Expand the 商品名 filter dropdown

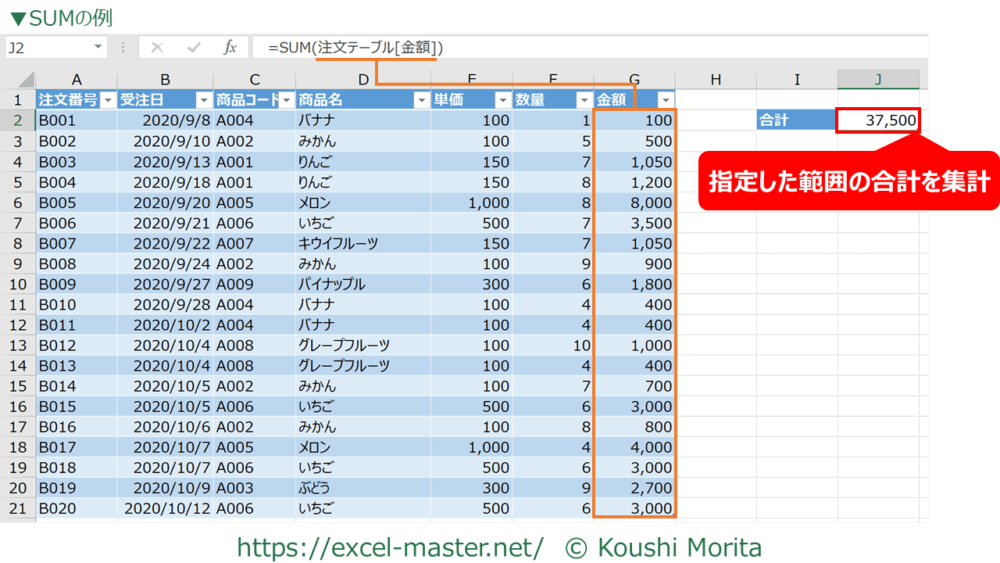(421, 100)
